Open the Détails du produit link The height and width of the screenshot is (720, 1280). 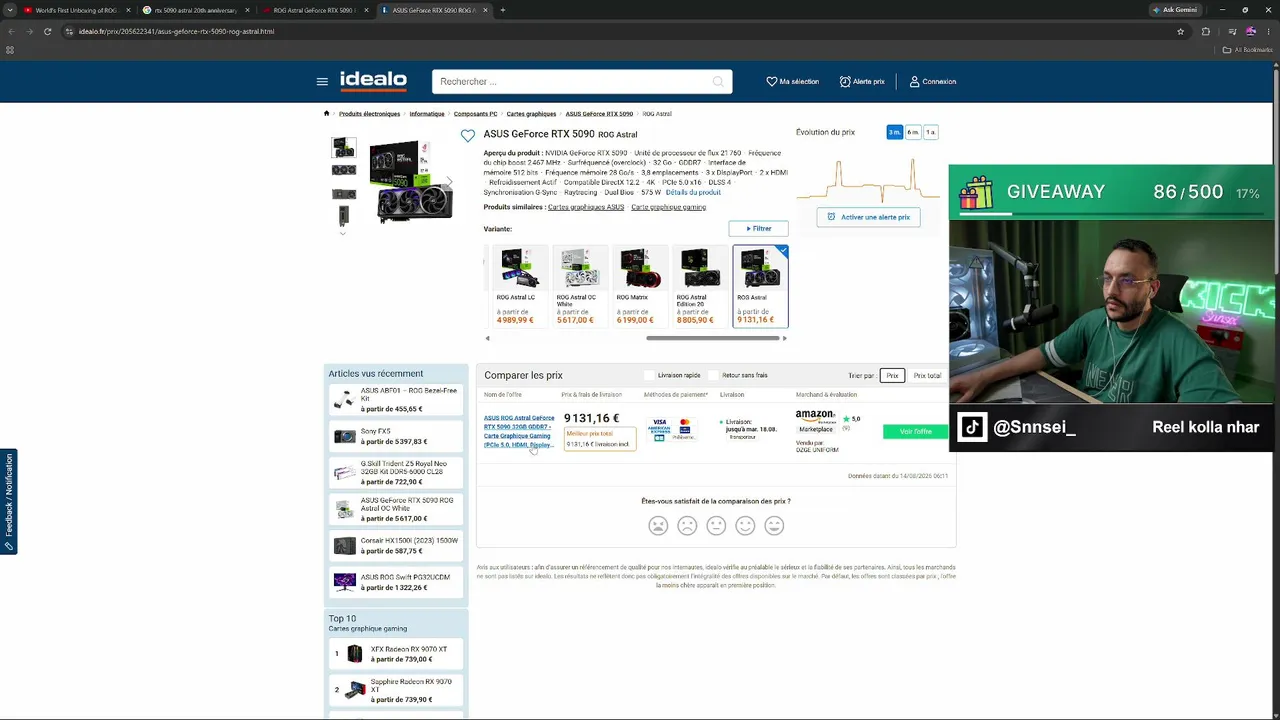tap(693, 192)
